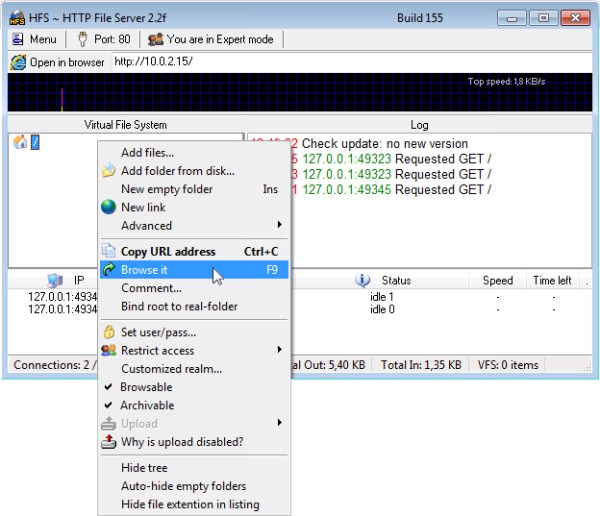The height and width of the screenshot is (516, 600).
Task: Click the green arrow icon beside Browse it
Action: (x=109, y=270)
